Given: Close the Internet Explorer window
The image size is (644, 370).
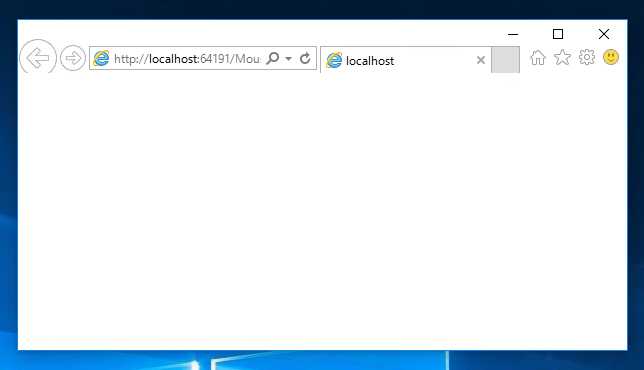Looking at the screenshot, I should click(604, 34).
